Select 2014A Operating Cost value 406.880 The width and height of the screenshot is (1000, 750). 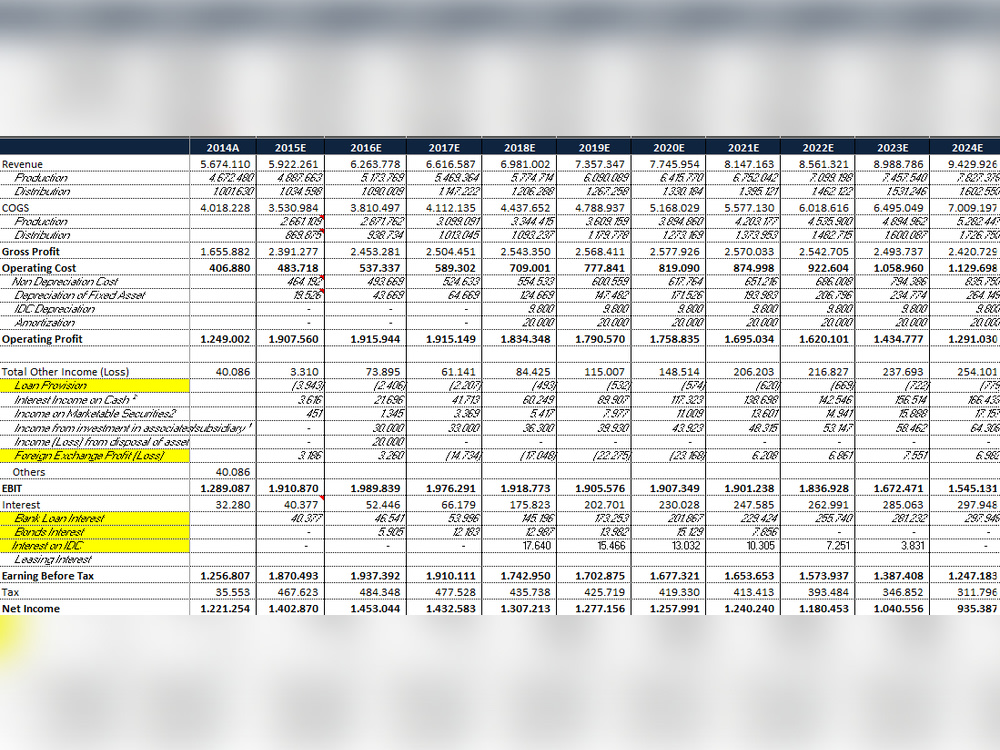point(230,268)
